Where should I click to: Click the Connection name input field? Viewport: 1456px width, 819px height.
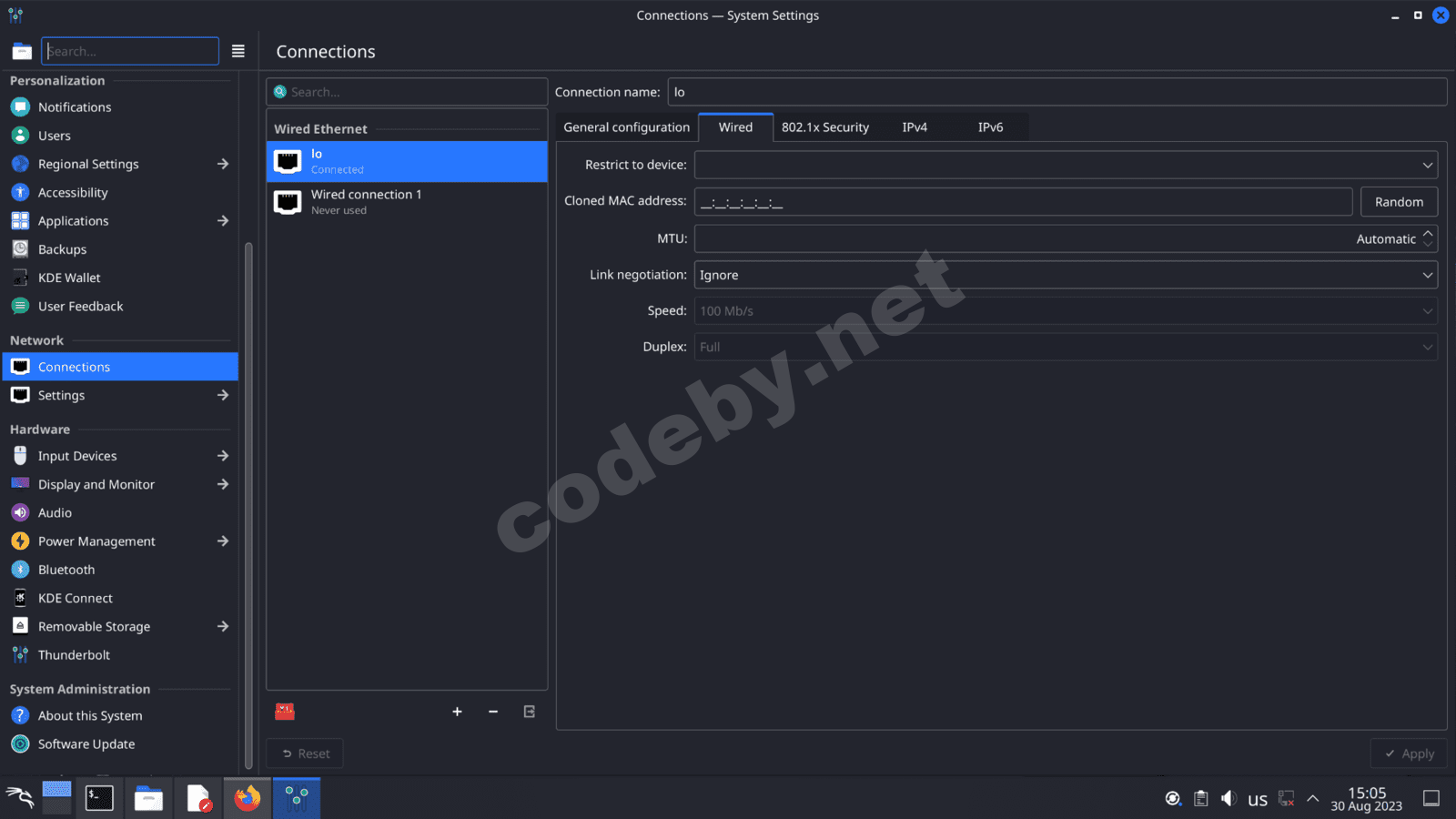[1056, 92]
